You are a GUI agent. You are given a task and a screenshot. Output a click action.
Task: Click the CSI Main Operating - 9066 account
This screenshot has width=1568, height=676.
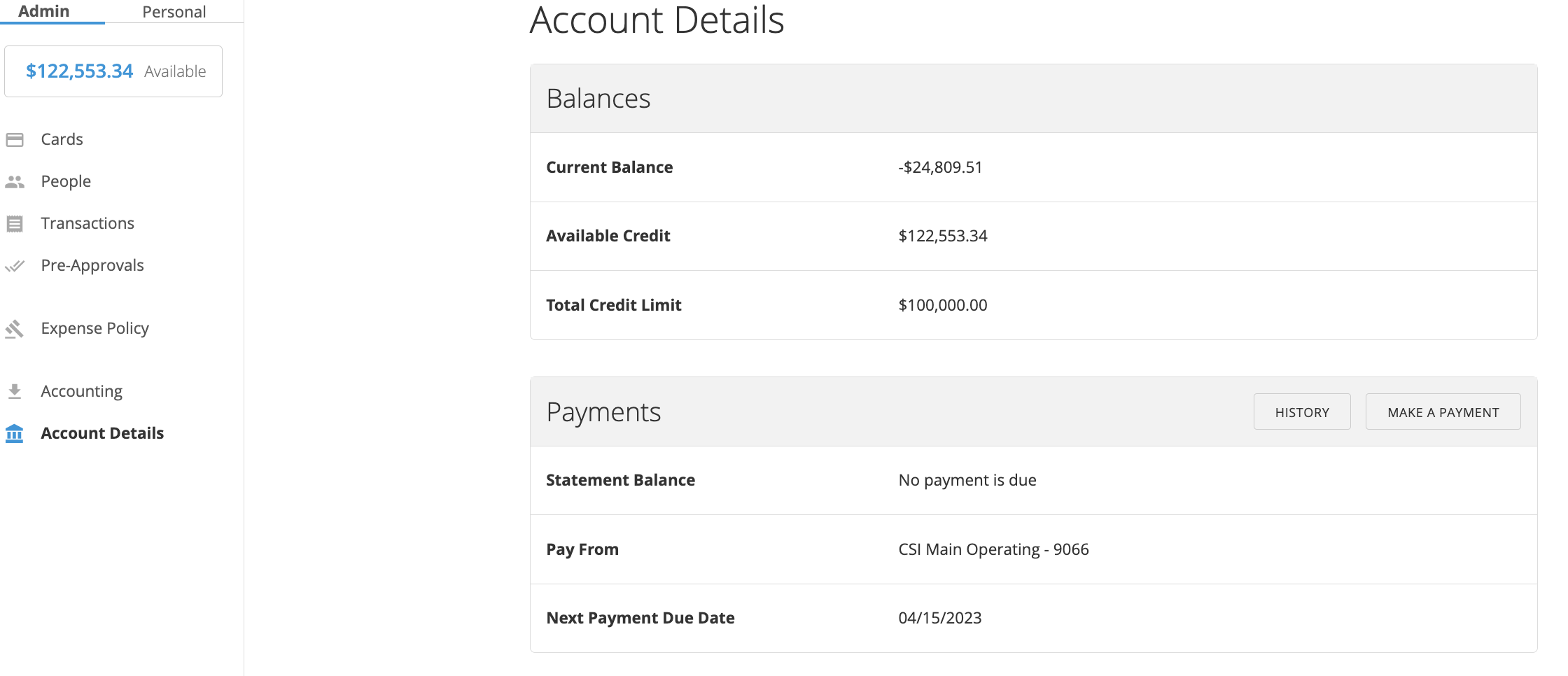(x=993, y=549)
